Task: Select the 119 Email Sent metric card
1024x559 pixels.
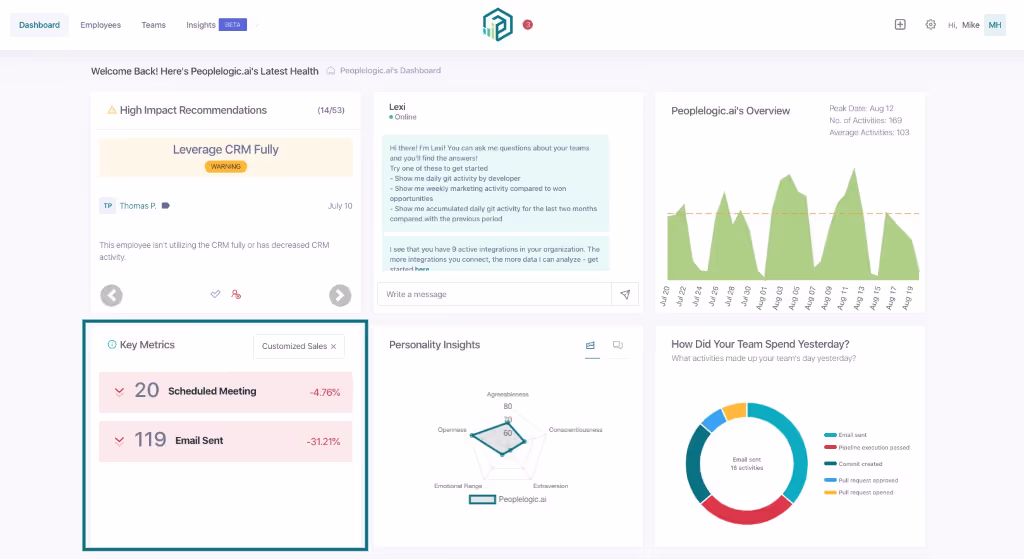Action: 225,441
